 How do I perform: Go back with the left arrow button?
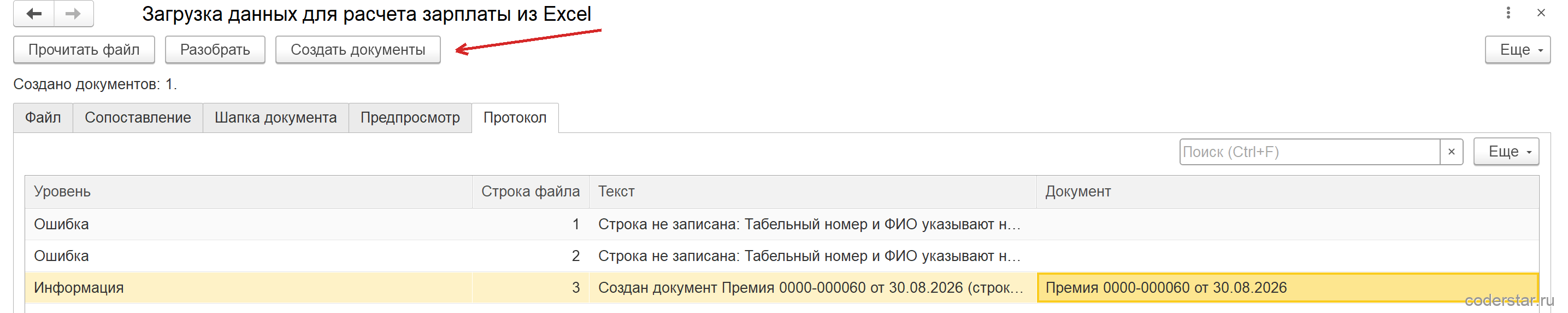[34, 14]
